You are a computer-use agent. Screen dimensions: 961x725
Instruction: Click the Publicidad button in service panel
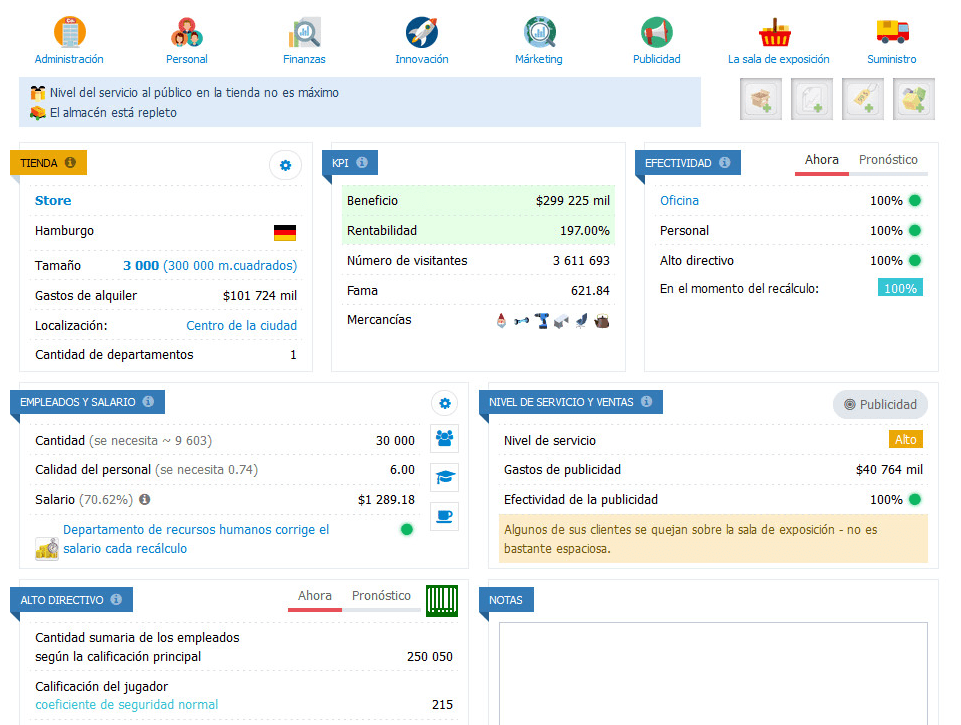coord(880,405)
